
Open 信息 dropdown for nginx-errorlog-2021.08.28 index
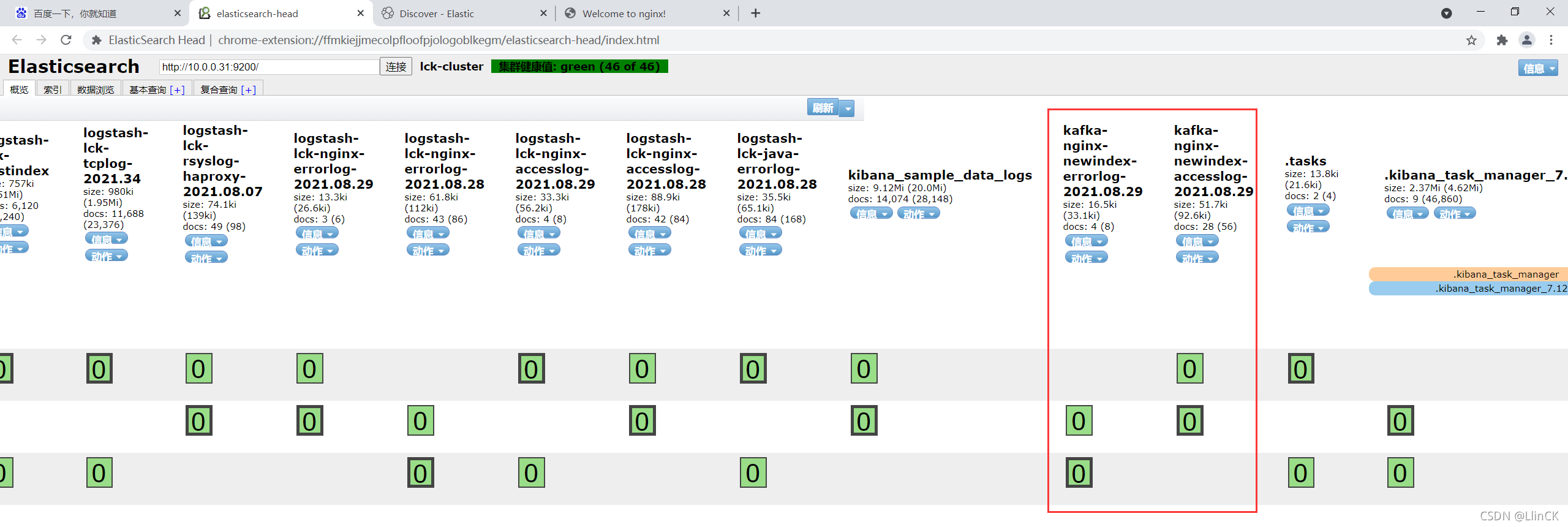[428, 233]
